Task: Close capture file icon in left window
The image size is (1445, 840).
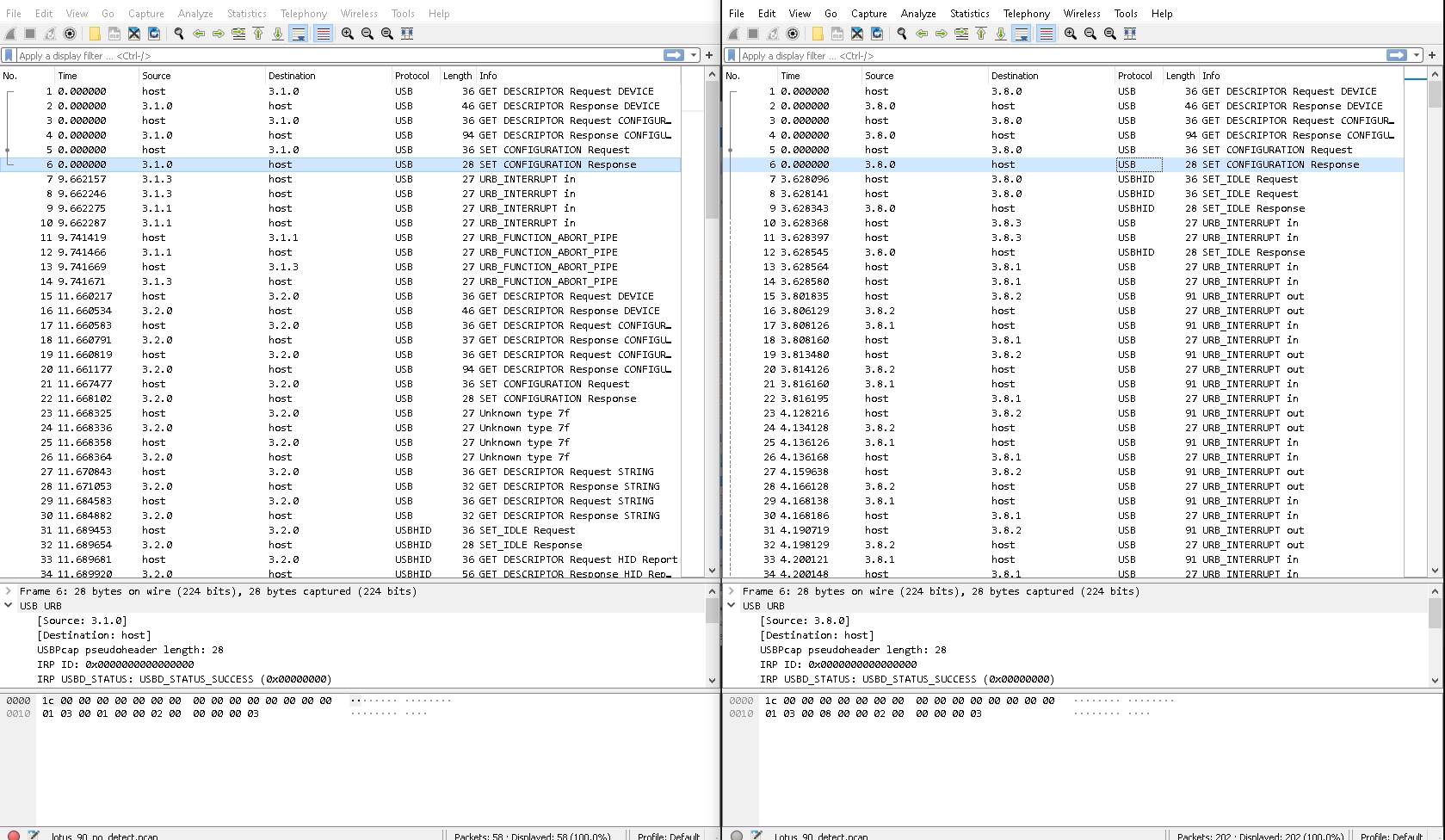Action: pyautogui.click(x=134, y=34)
